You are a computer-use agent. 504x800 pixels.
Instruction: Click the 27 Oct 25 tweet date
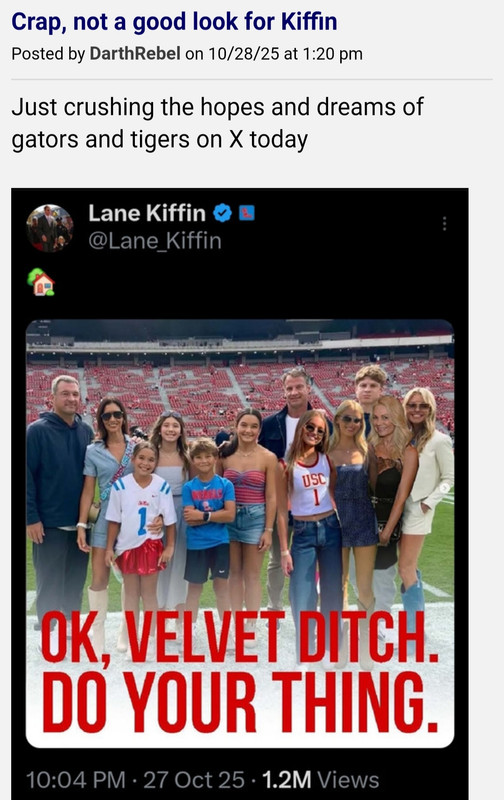[x=194, y=780]
